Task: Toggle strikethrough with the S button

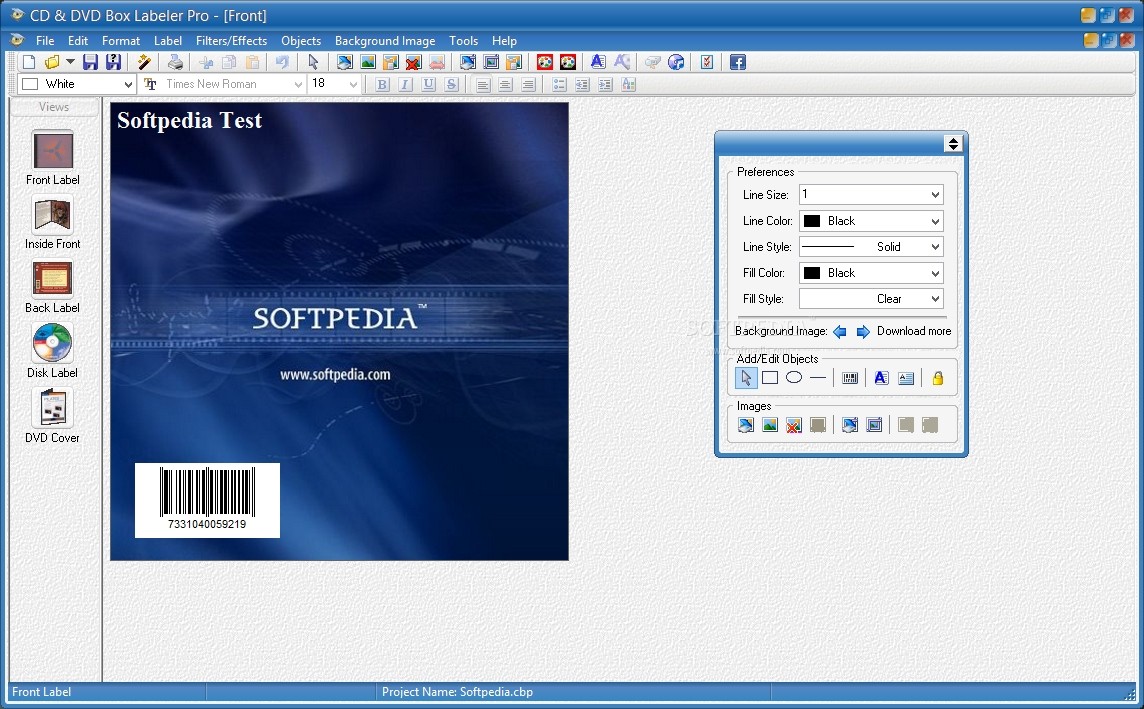Action: (x=452, y=85)
